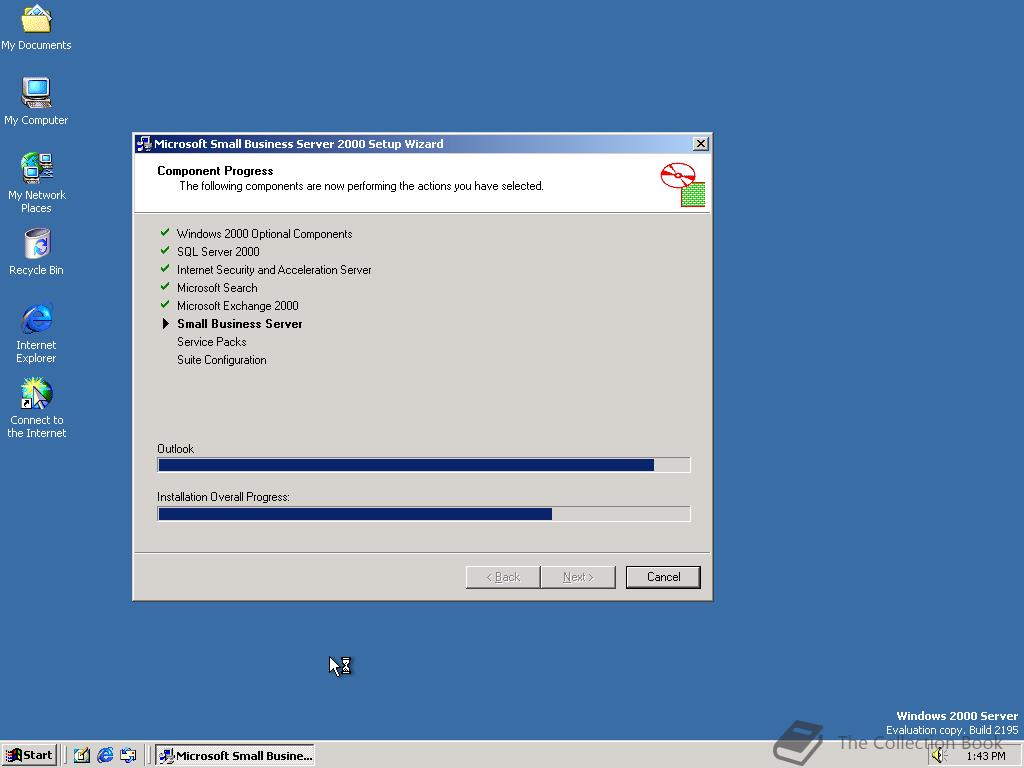Image resolution: width=1024 pixels, height=768 pixels.
Task: Click the red CD and firewall wizard graphic
Action: (x=682, y=185)
